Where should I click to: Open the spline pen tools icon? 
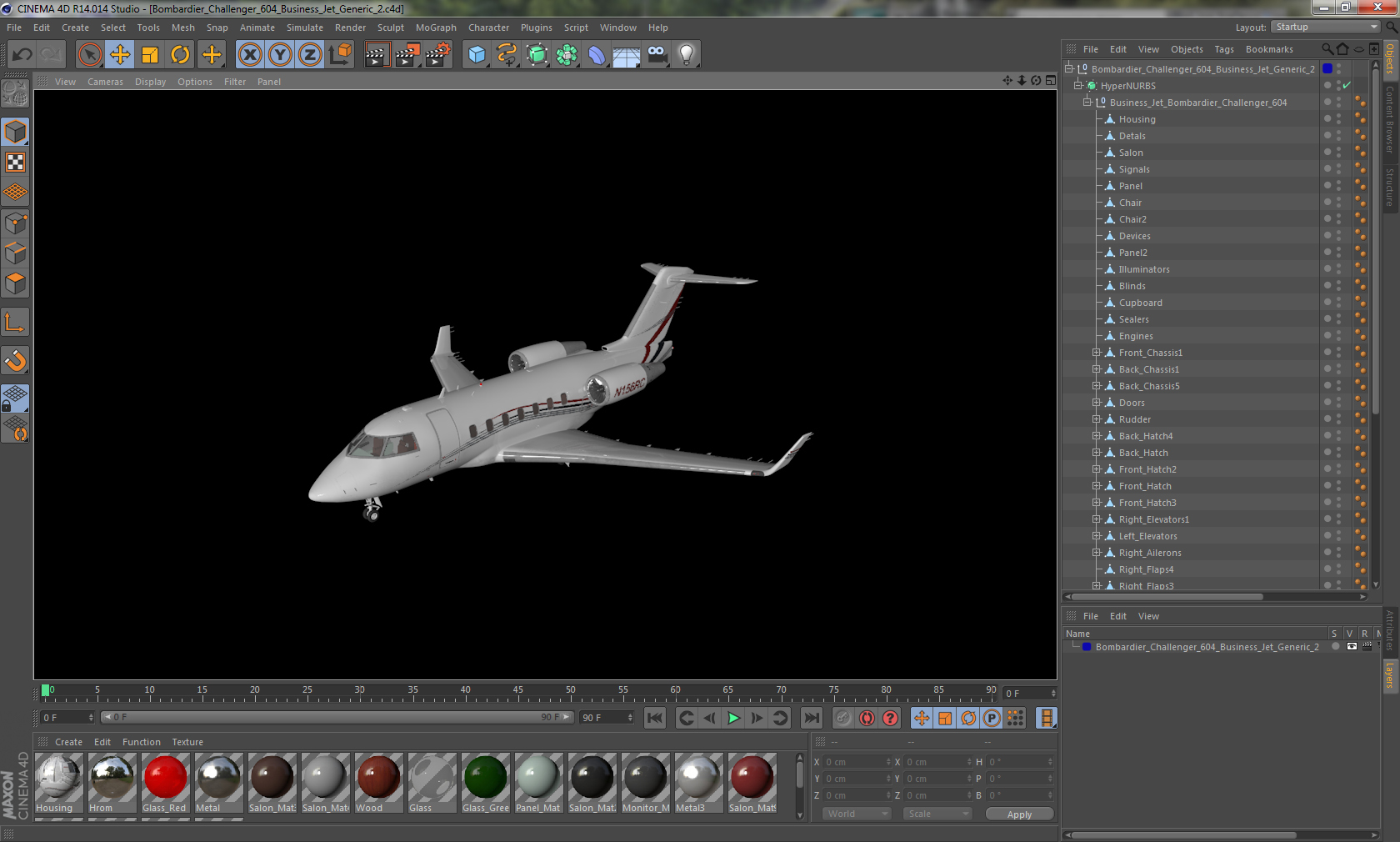click(507, 55)
